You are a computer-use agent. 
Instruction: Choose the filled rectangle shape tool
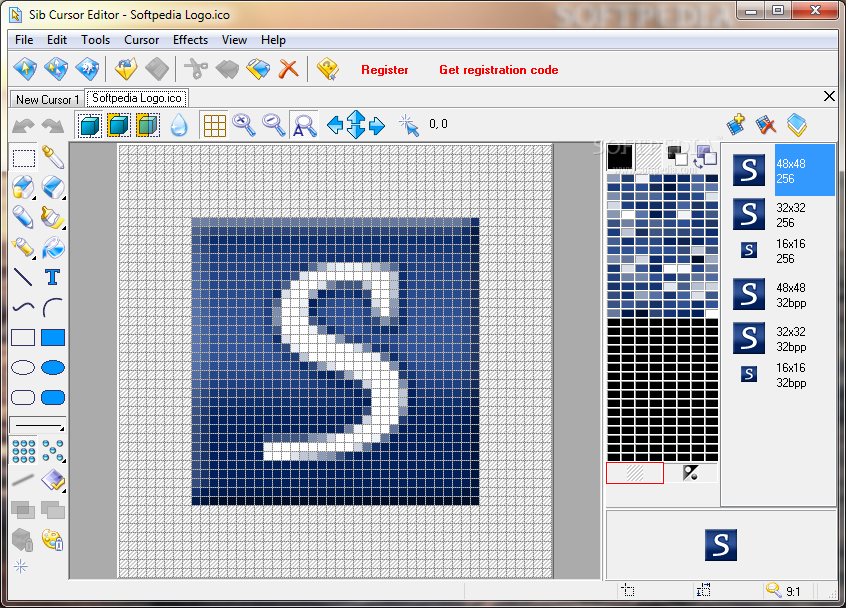[53, 338]
